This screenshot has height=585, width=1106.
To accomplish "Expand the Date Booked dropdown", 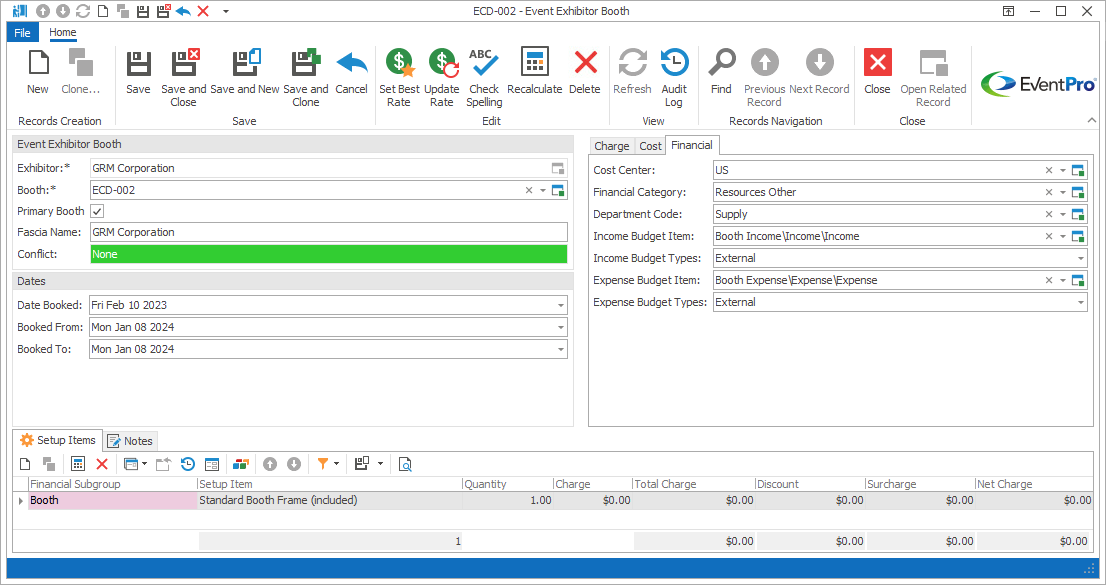I will pos(561,306).
